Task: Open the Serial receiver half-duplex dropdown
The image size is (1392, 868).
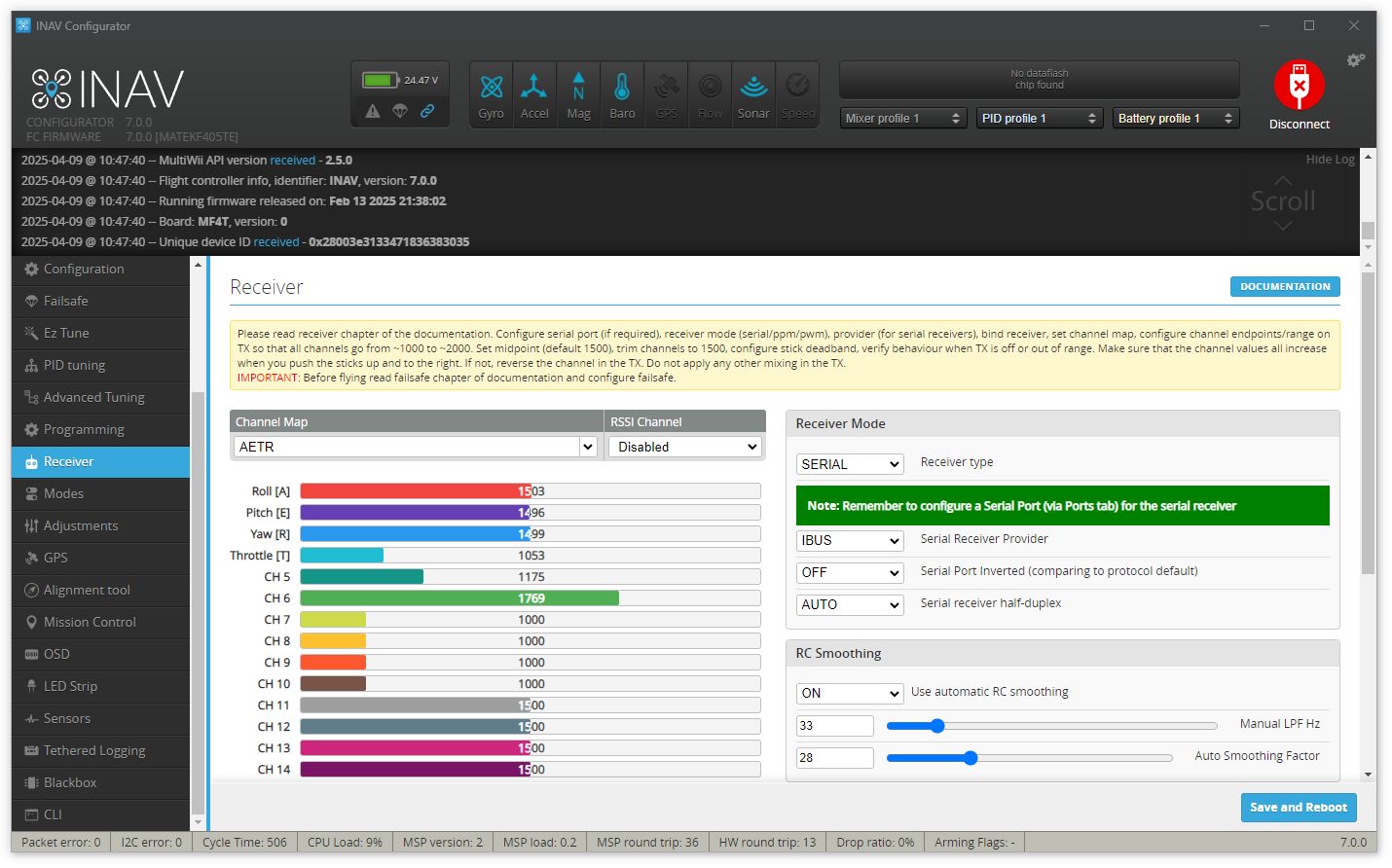Action: tap(850, 604)
